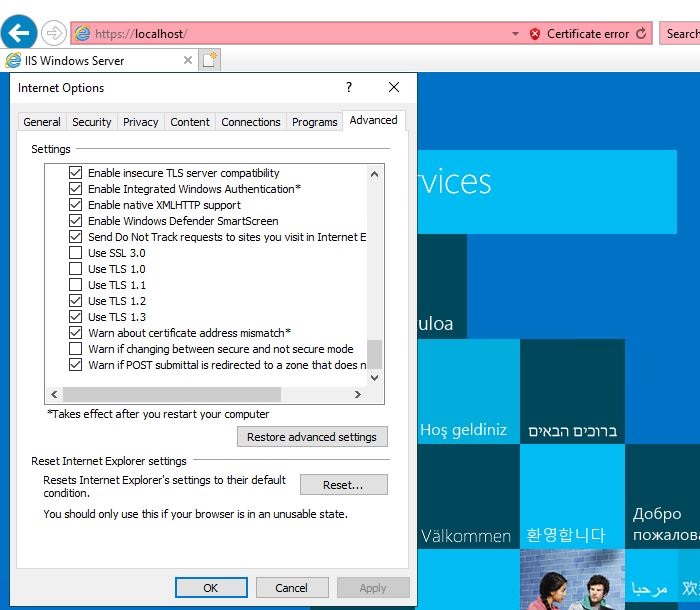Click the horizontal scroll right arrow
The image size is (700, 610).
pyautogui.click(x=358, y=394)
